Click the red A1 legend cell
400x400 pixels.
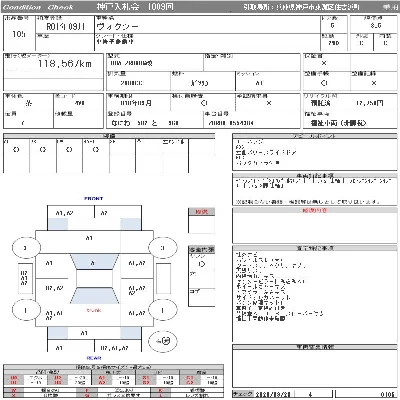101,378
